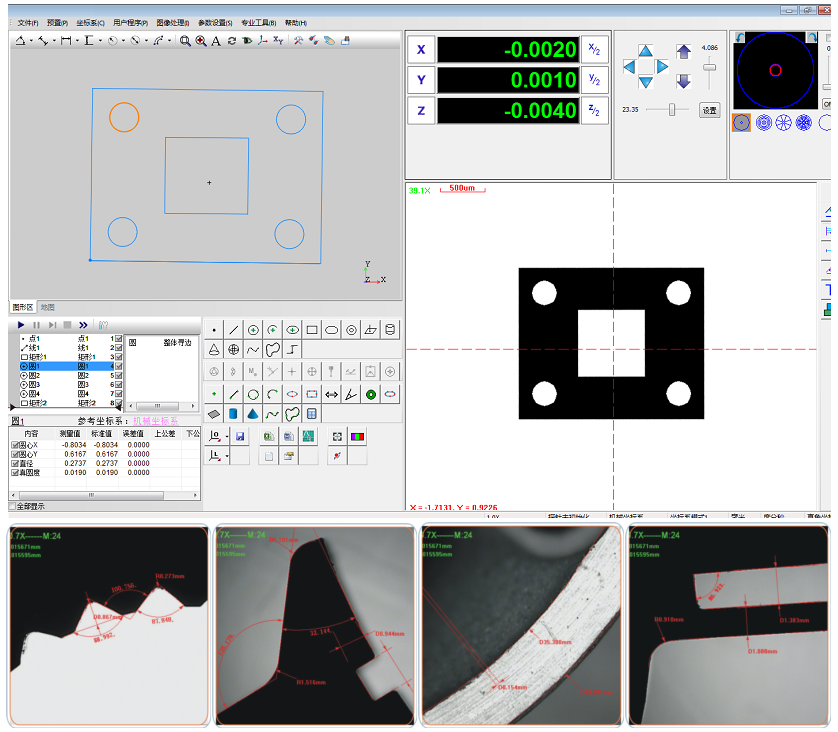Click the fast-forward double arrow control
Image resolution: width=838 pixels, height=732 pixels.
[83, 325]
